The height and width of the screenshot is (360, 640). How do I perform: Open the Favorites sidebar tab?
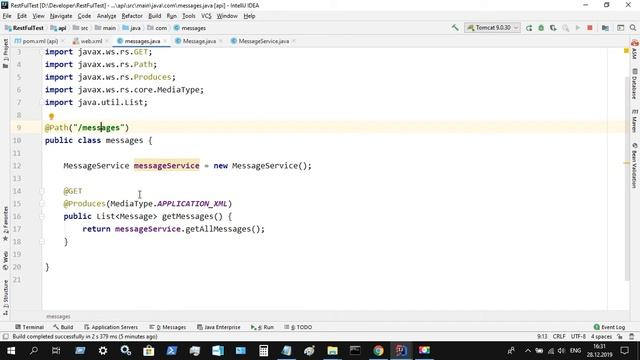point(5,224)
